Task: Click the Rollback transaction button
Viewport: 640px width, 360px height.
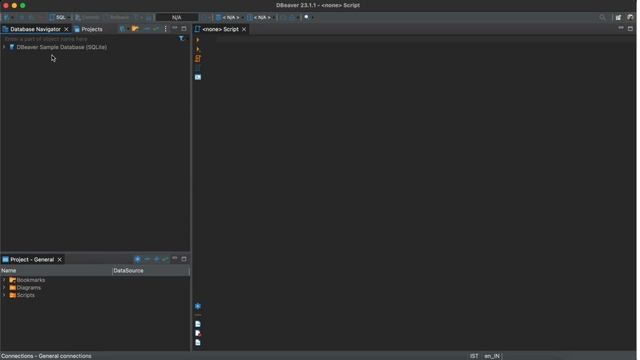Action: click(117, 18)
